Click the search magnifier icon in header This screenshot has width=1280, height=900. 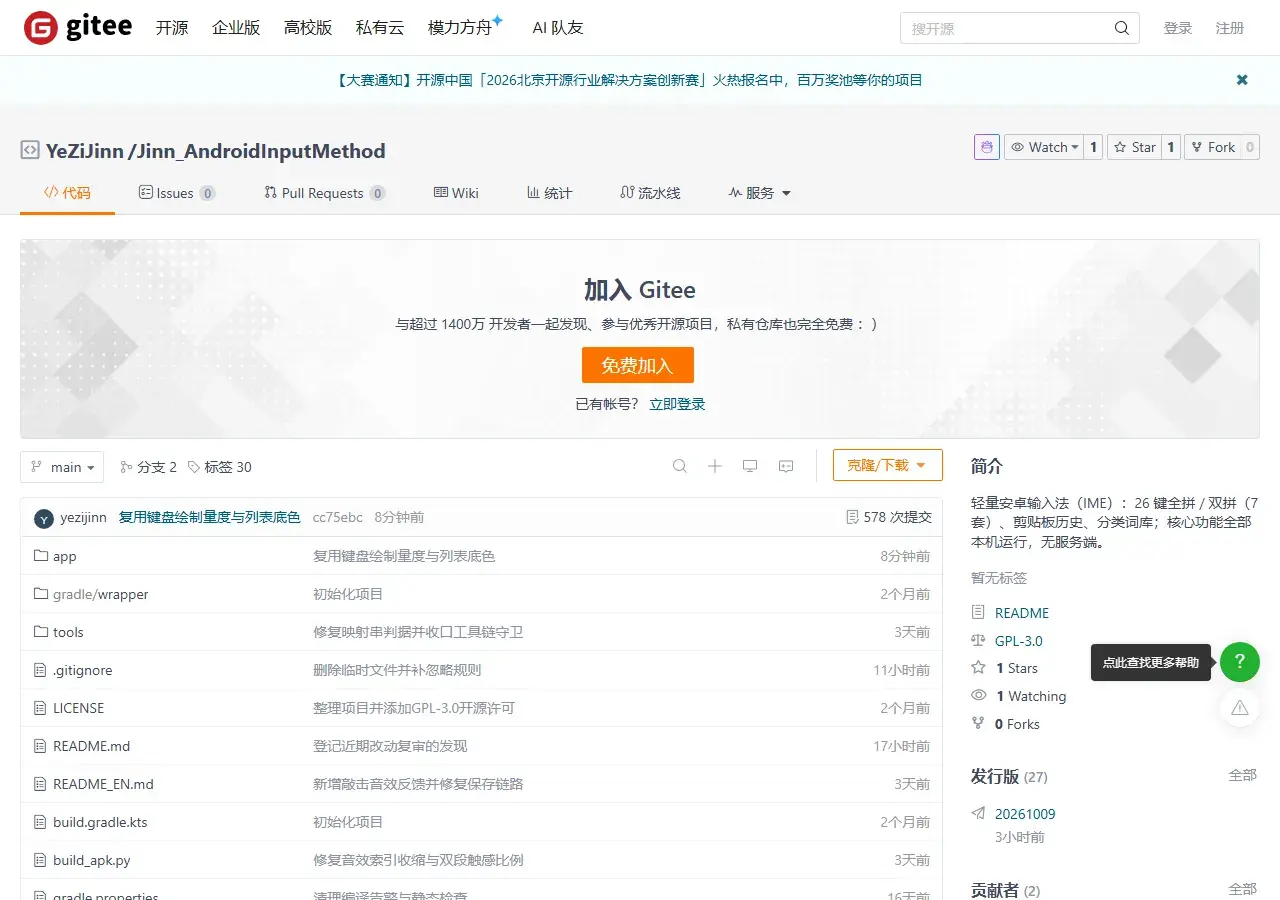point(1122,28)
